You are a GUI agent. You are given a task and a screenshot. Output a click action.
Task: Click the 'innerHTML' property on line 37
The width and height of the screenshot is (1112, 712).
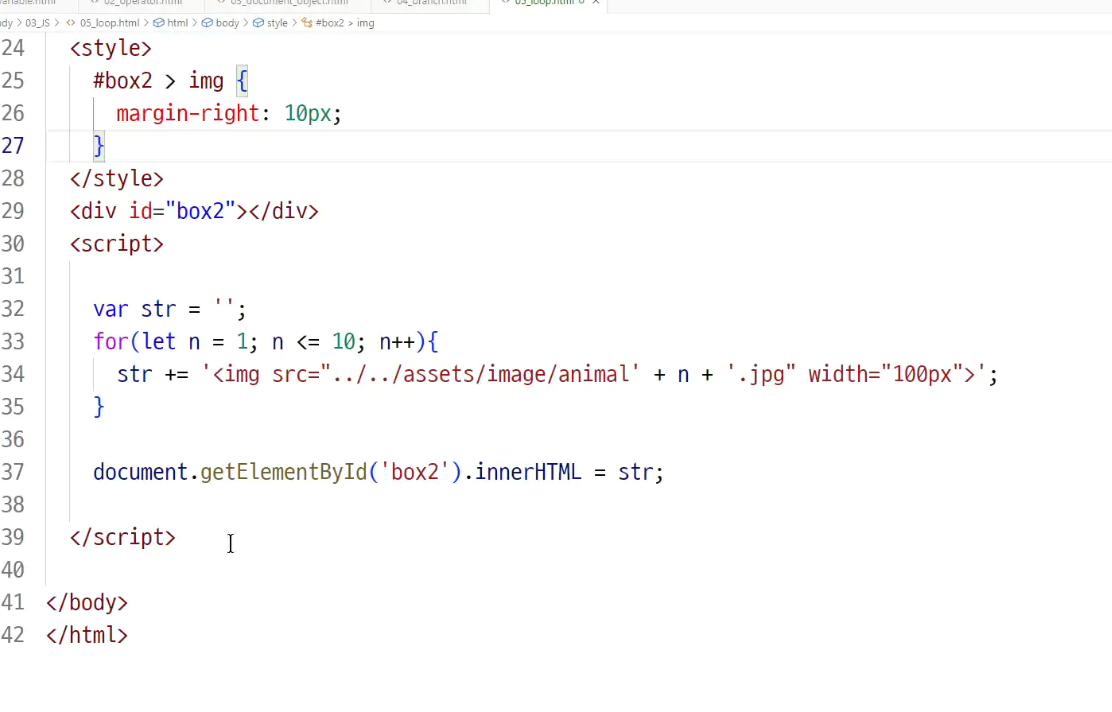pos(528,472)
